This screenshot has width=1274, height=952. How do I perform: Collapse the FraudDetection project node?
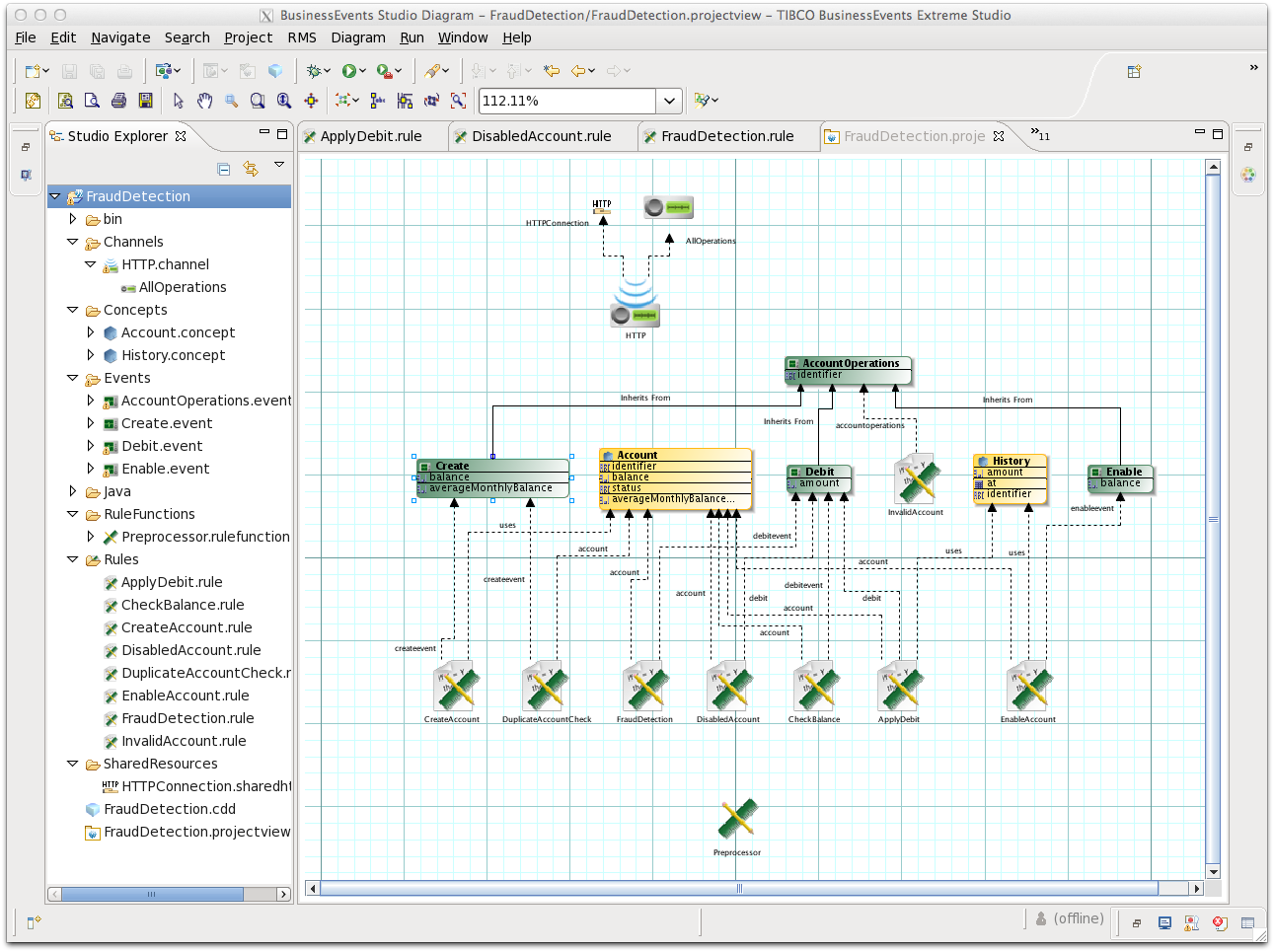click(x=55, y=196)
